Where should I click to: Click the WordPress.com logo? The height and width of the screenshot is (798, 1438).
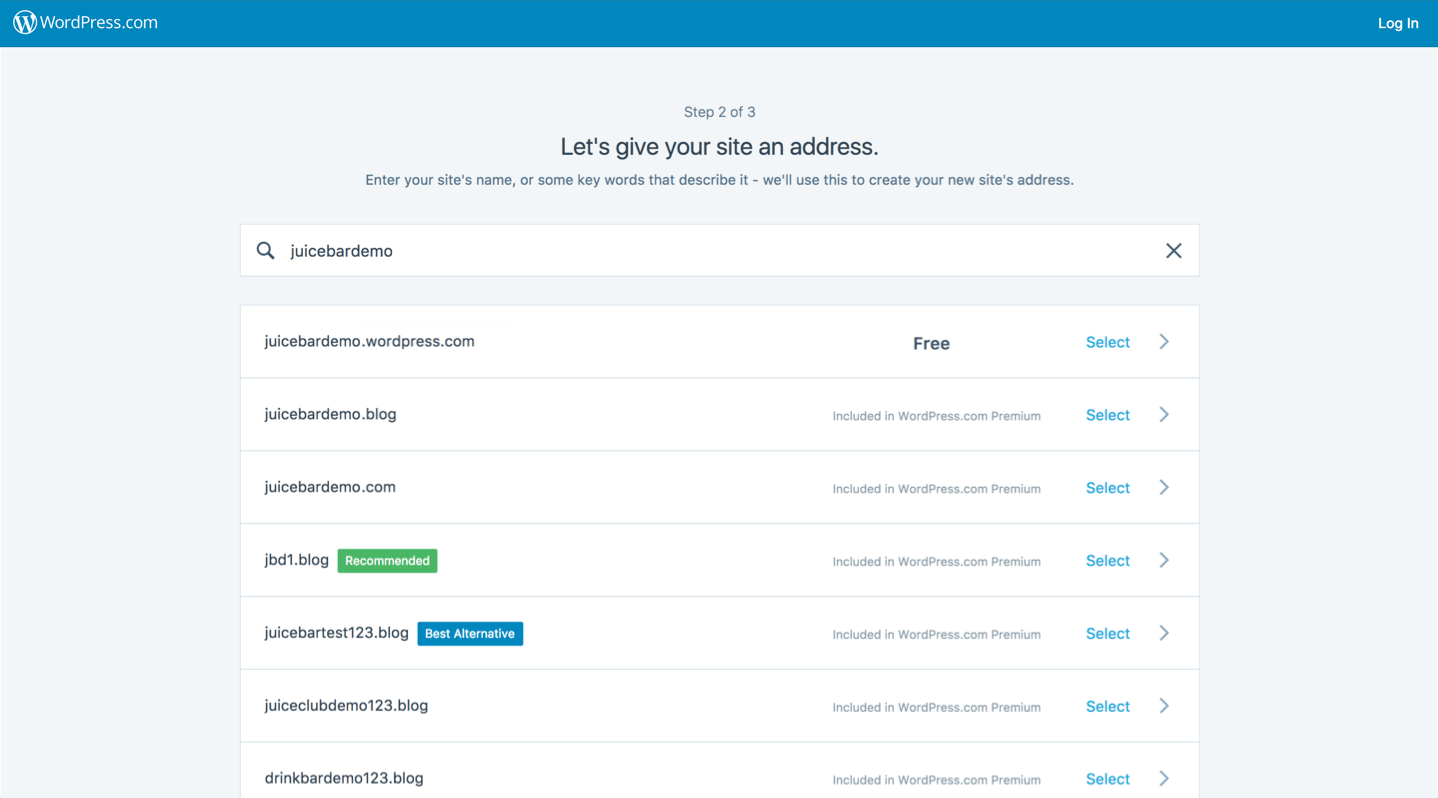pyautogui.click(x=85, y=22)
